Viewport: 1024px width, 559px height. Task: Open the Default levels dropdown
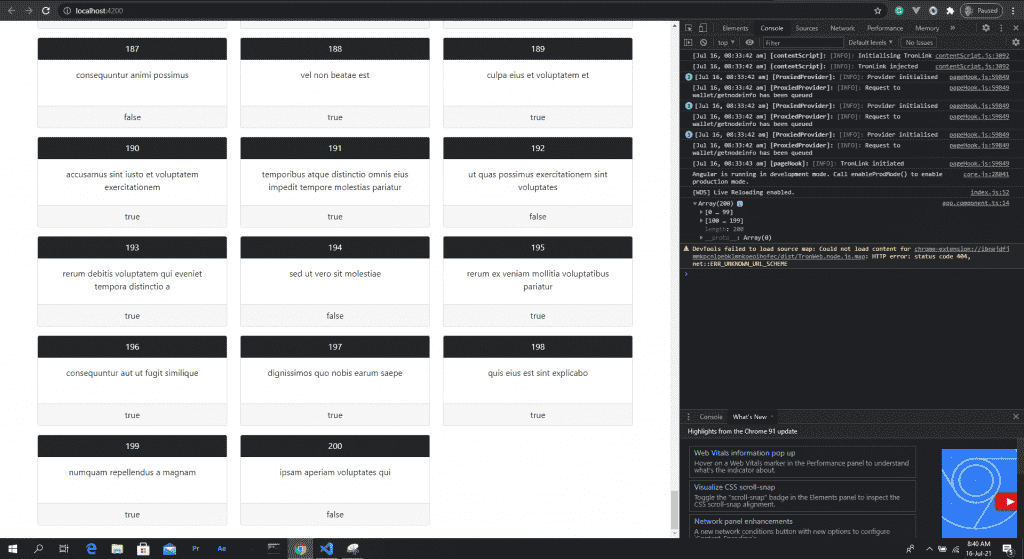point(870,43)
